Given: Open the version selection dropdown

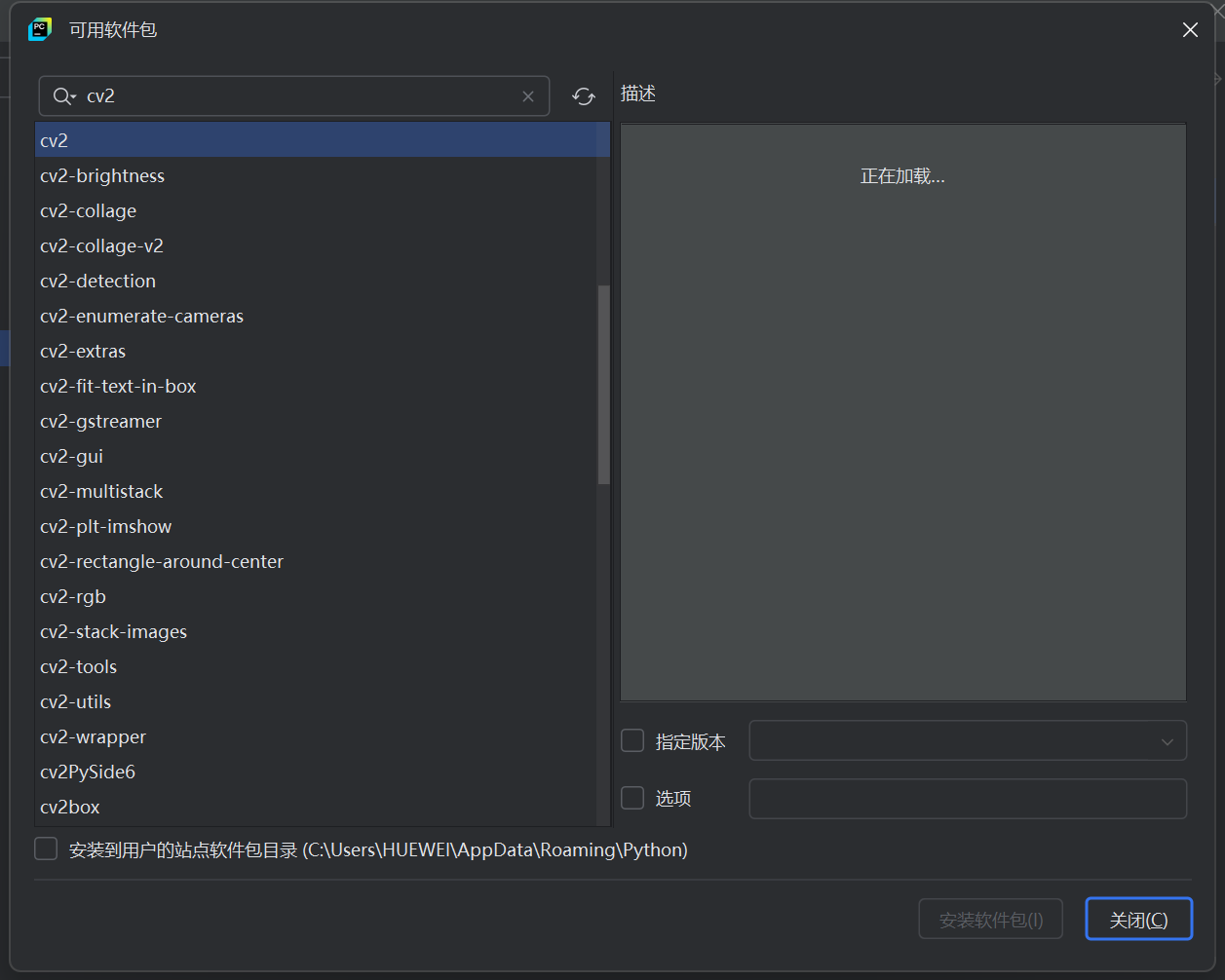Looking at the screenshot, I should pos(1166,740).
